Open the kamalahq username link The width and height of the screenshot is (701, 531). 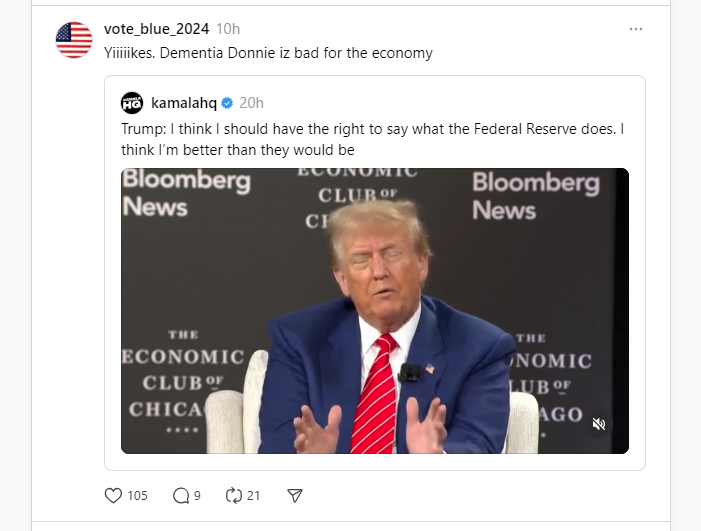coord(184,103)
